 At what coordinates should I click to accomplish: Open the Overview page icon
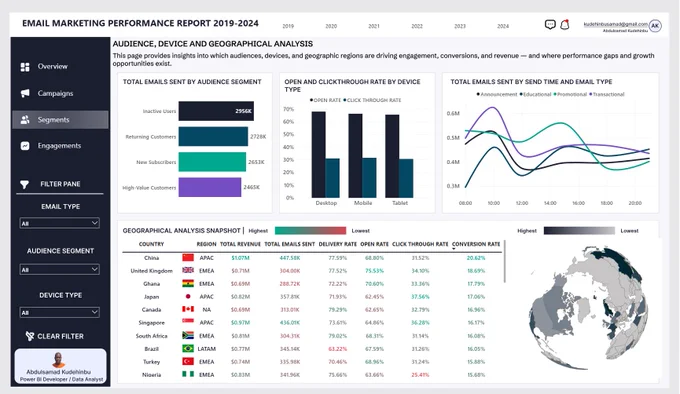tap(25, 67)
